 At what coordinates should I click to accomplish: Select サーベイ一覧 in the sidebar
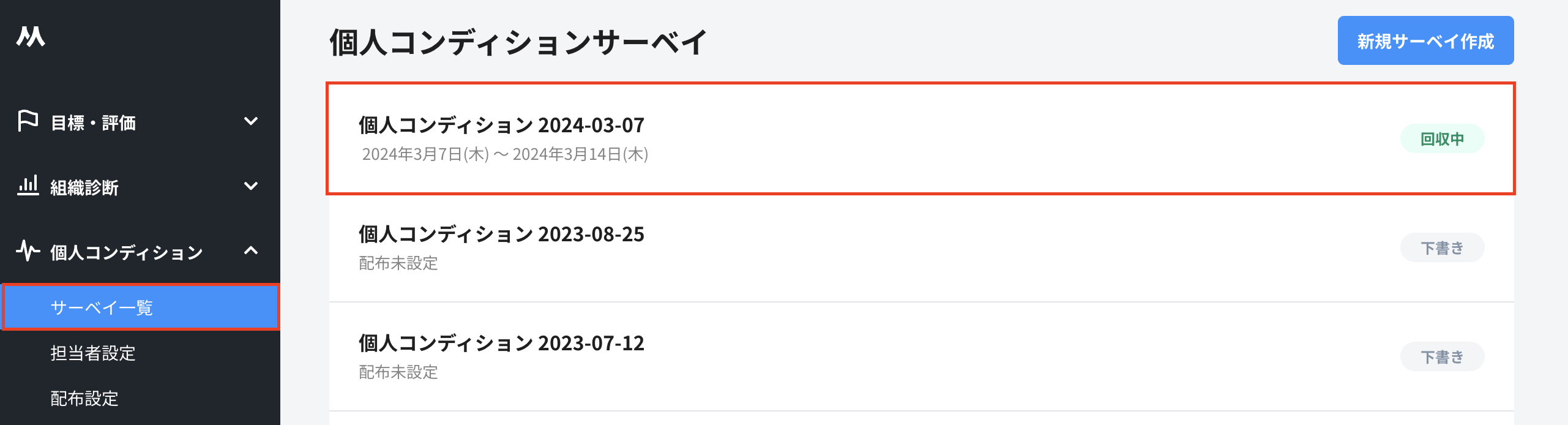(x=102, y=307)
